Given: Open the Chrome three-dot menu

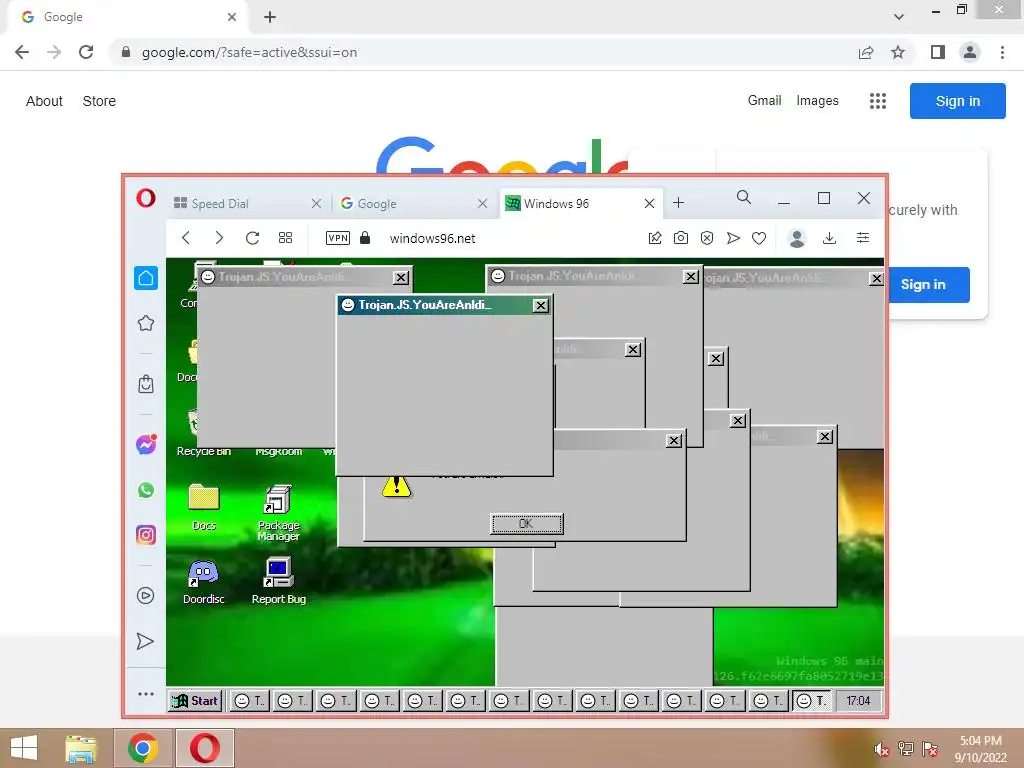Looking at the screenshot, I should point(1002,52).
